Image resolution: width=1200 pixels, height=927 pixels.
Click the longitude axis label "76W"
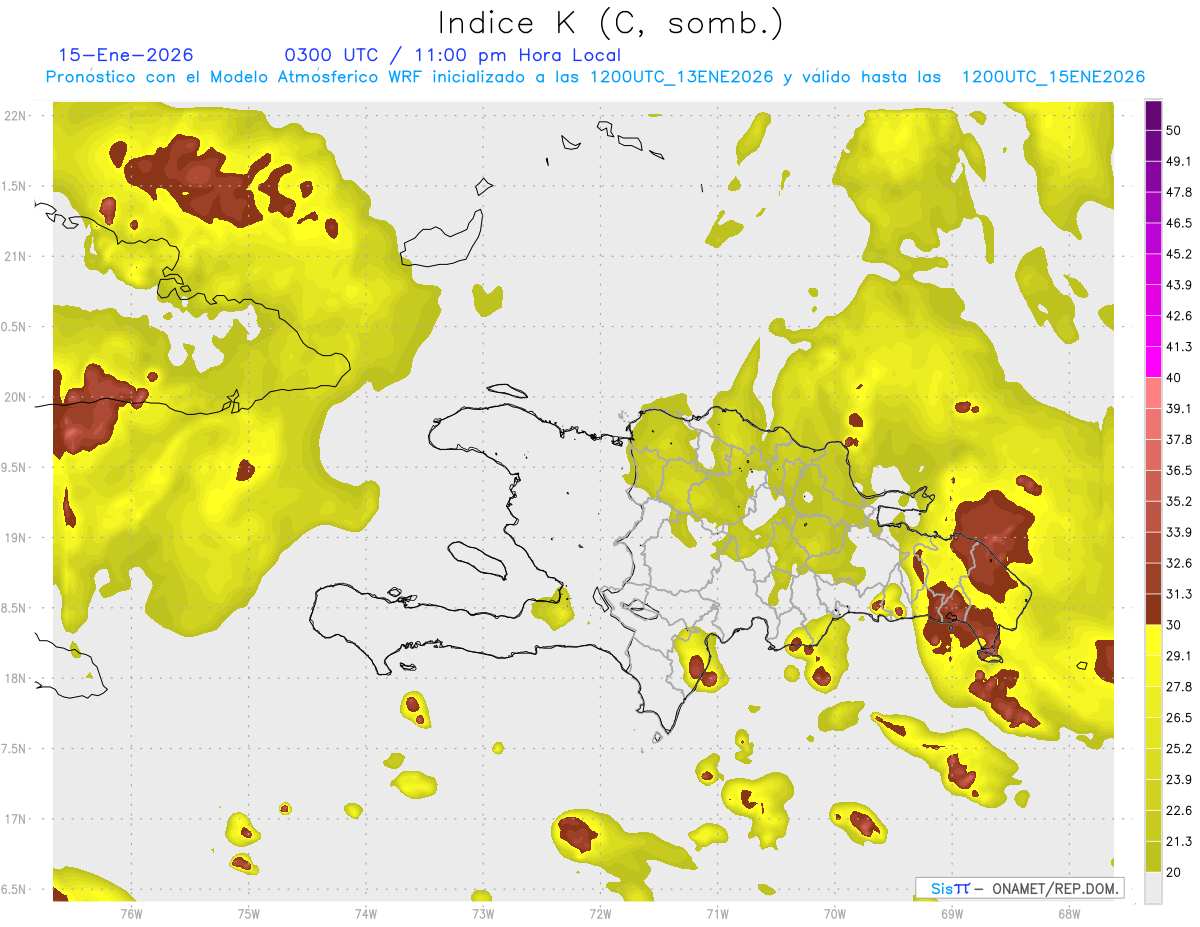131,914
